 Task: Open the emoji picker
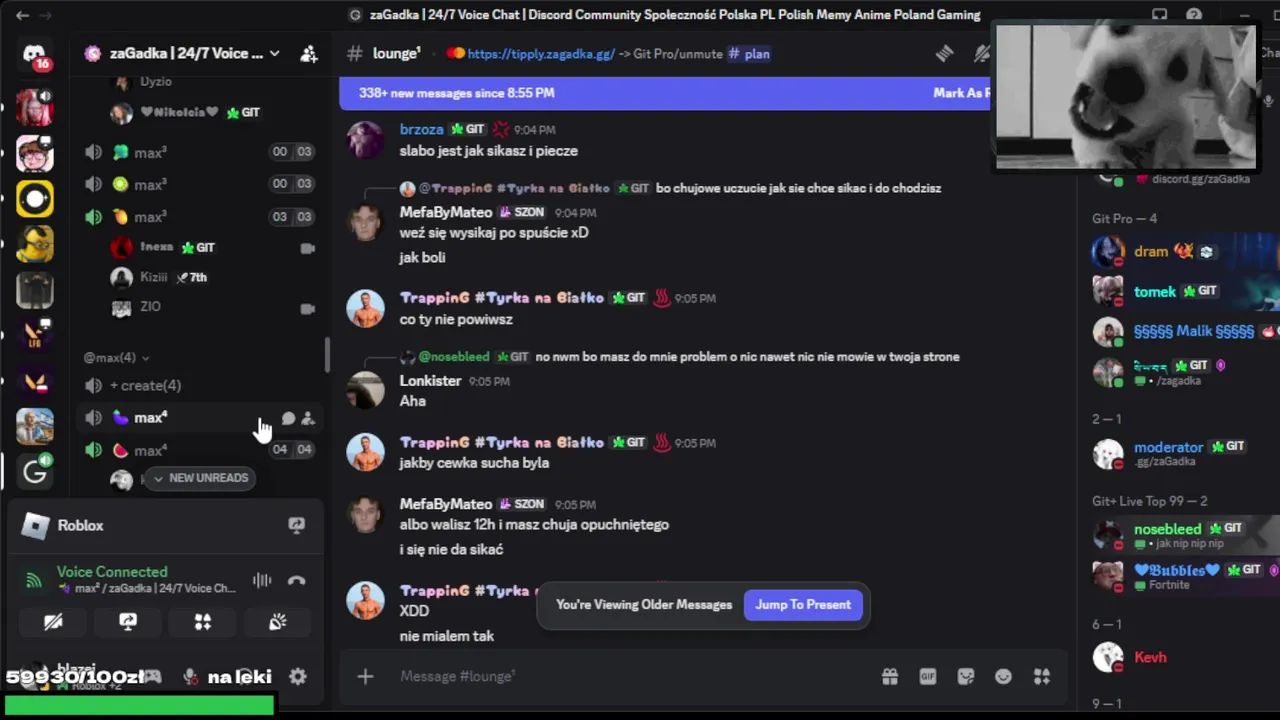(1003, 677)
